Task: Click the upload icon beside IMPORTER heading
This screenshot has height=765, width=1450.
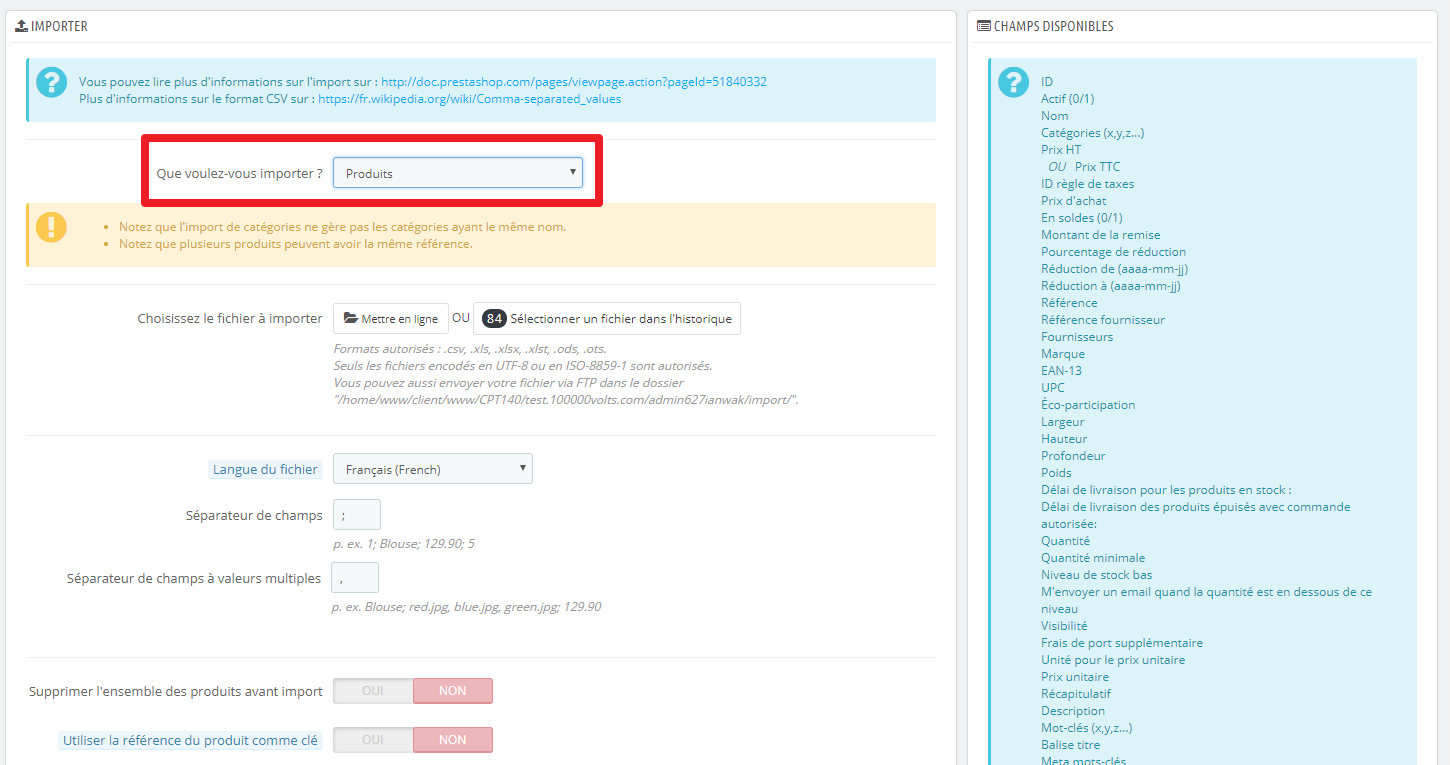Action: (21, 26)
